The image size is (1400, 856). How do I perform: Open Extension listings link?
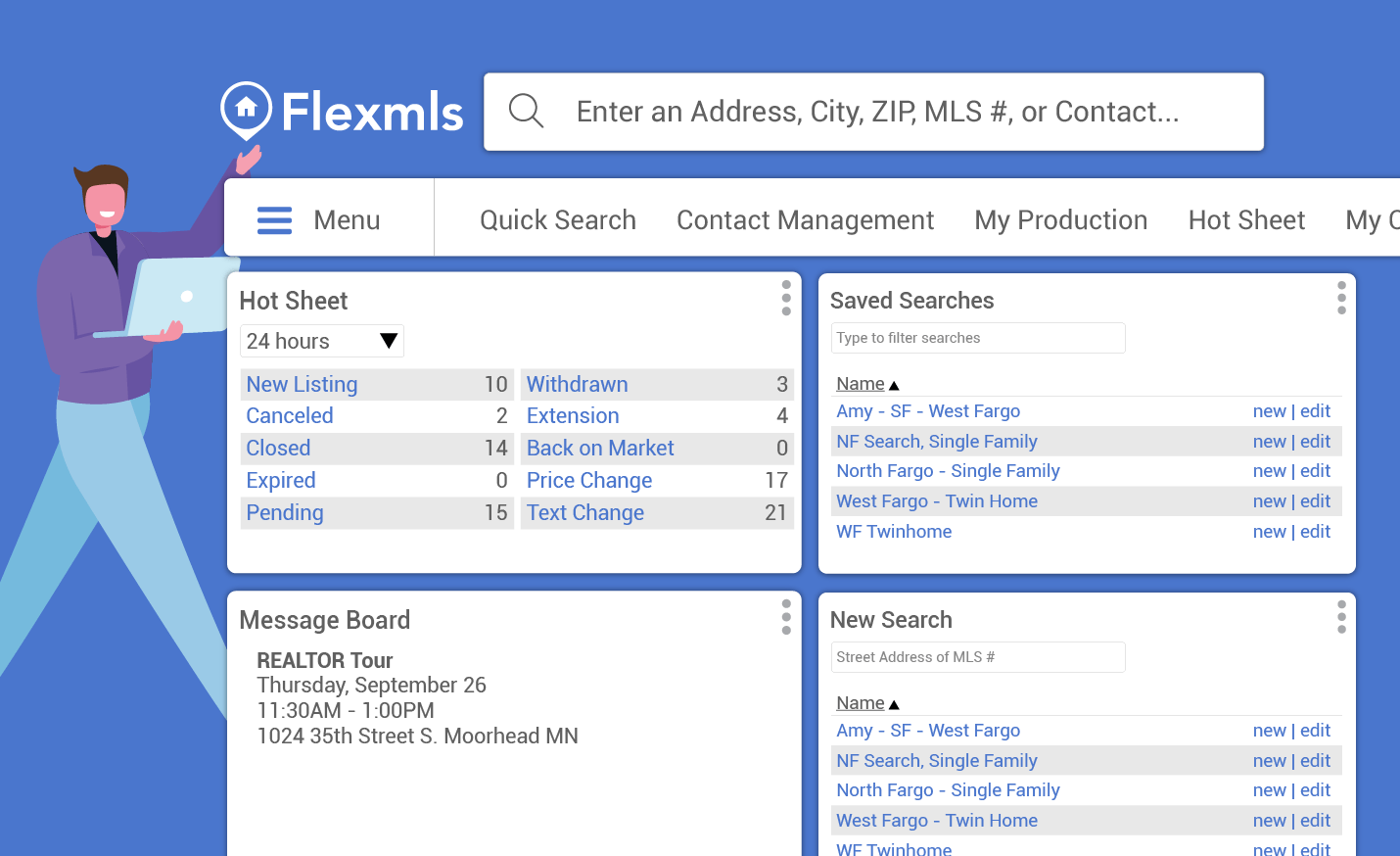[x=573, y=415]
